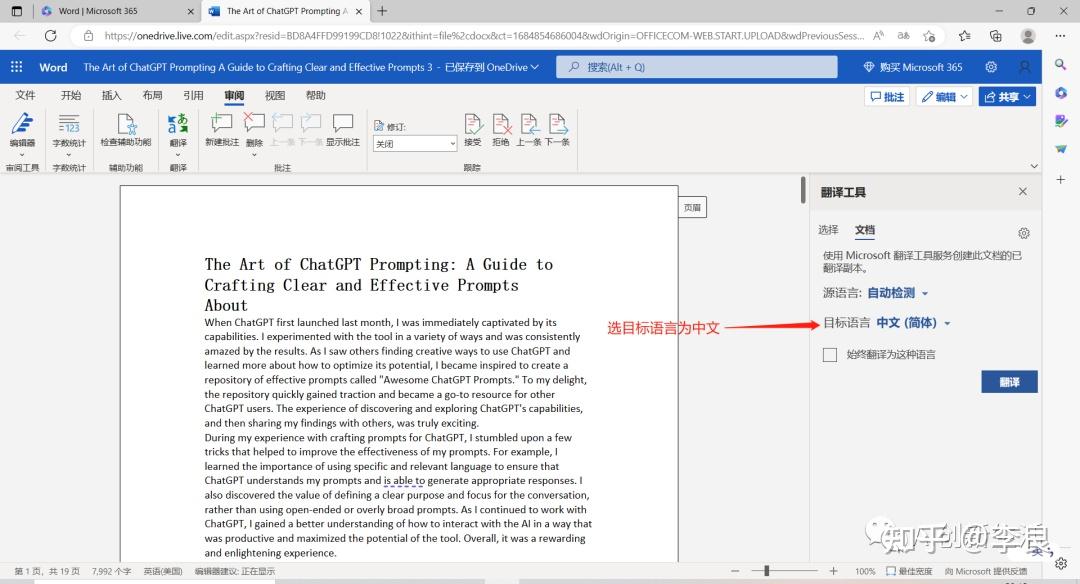Viewport: 1080px width, 584px height.
Task: Open browser profile avatar
Action: coord(1028,36)
